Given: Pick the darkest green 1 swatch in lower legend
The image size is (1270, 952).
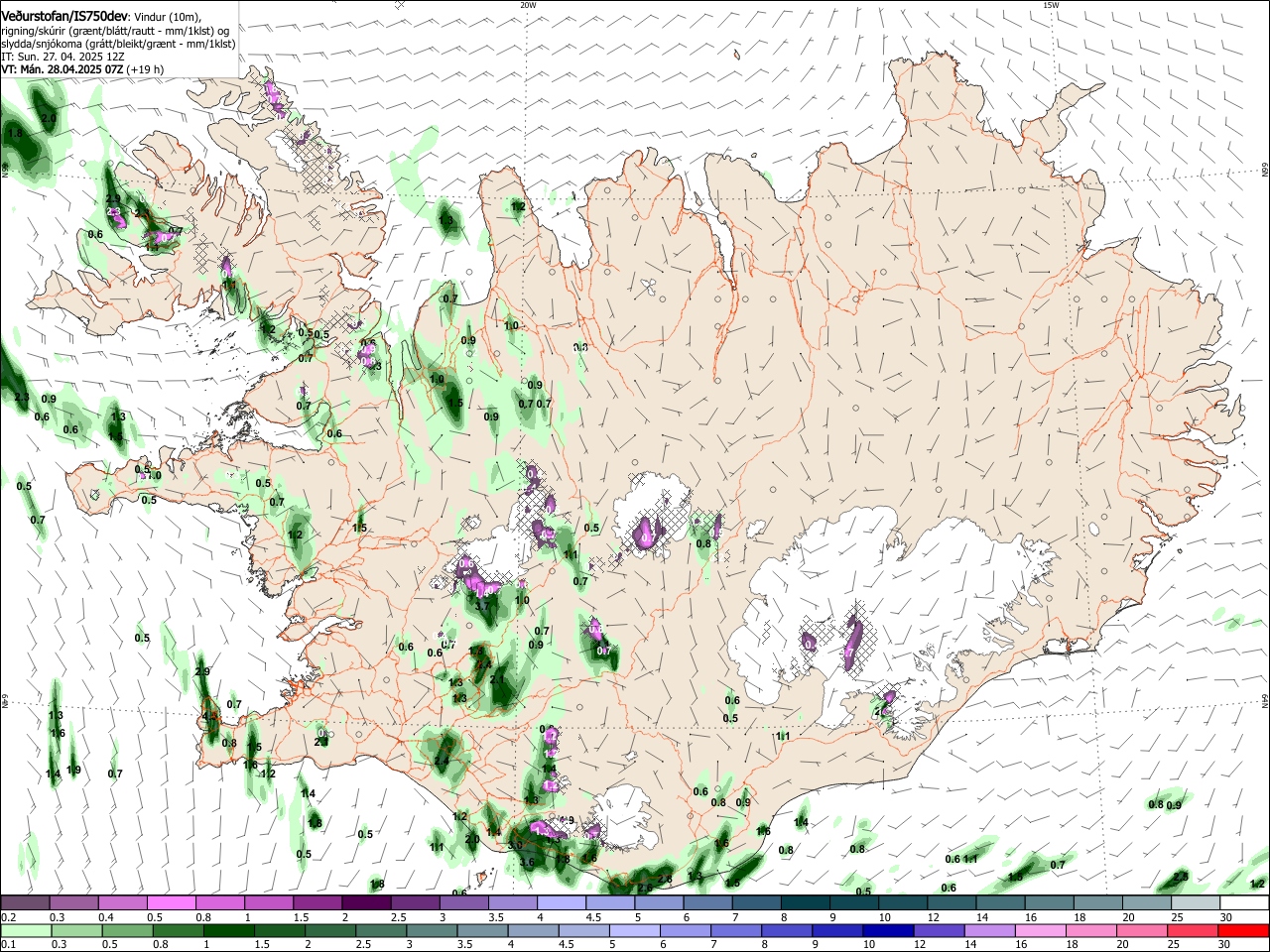Looking at the screenshot, I should coord(227,930).
